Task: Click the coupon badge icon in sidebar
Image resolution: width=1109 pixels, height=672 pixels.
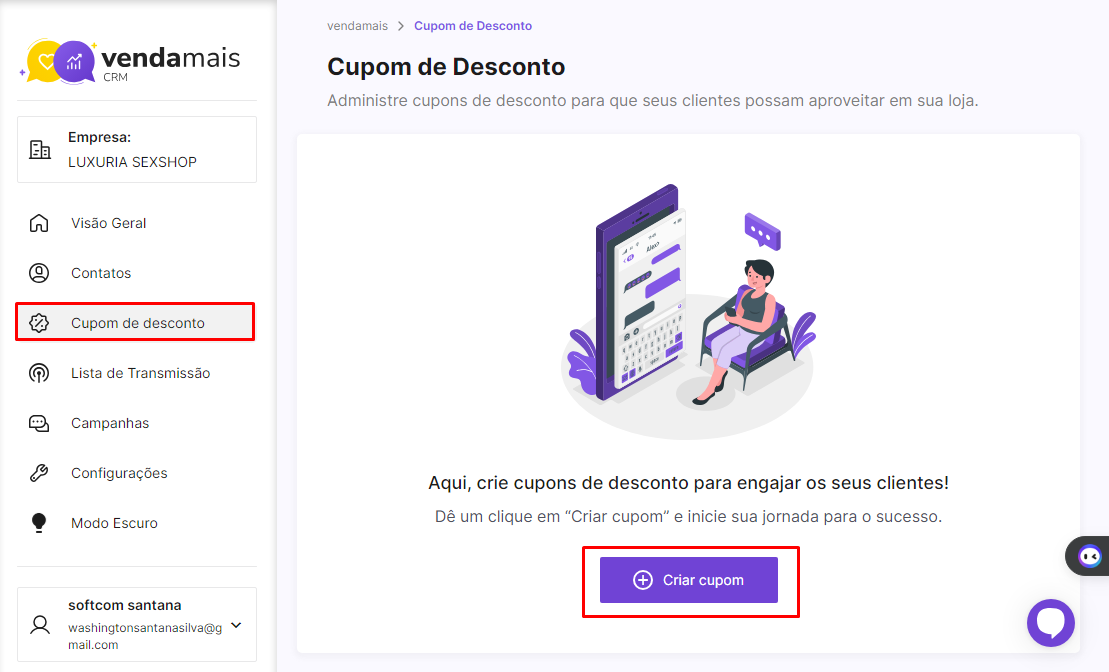Action: [39, 323]
